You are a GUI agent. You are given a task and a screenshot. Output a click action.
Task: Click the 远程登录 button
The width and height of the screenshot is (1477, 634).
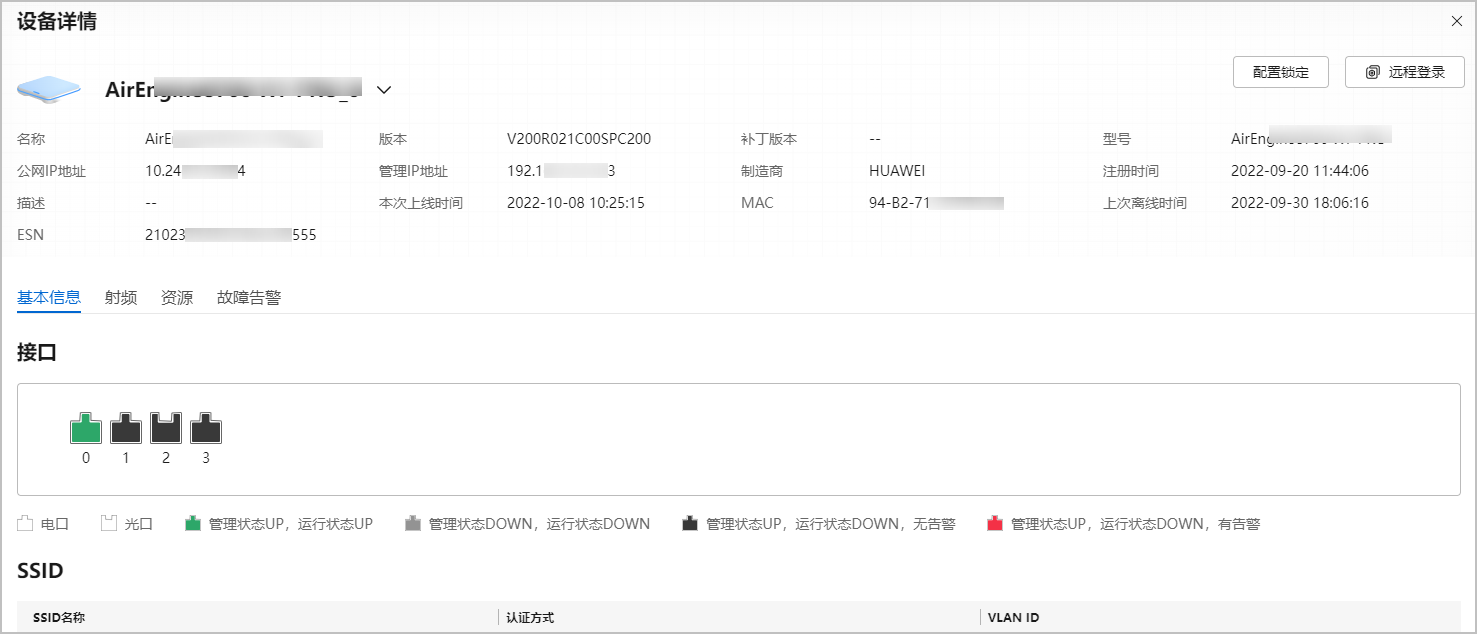1405,72
